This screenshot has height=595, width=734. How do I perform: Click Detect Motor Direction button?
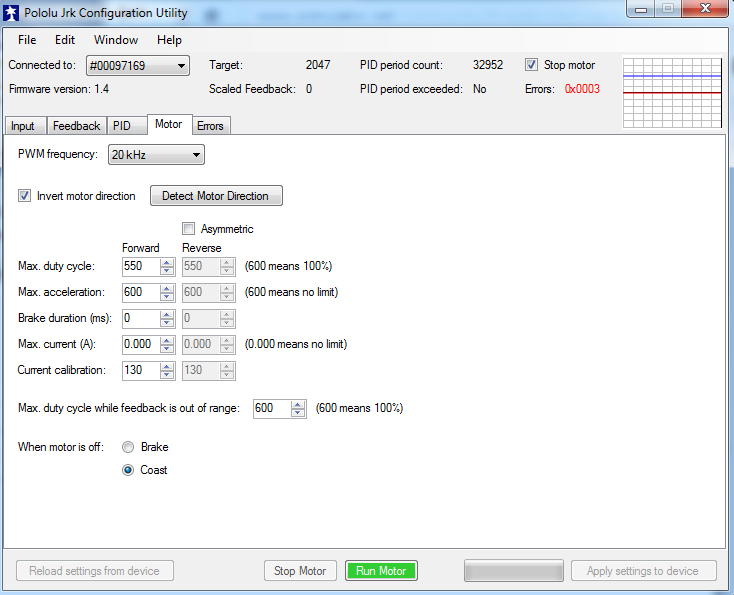tap(216, 196)
